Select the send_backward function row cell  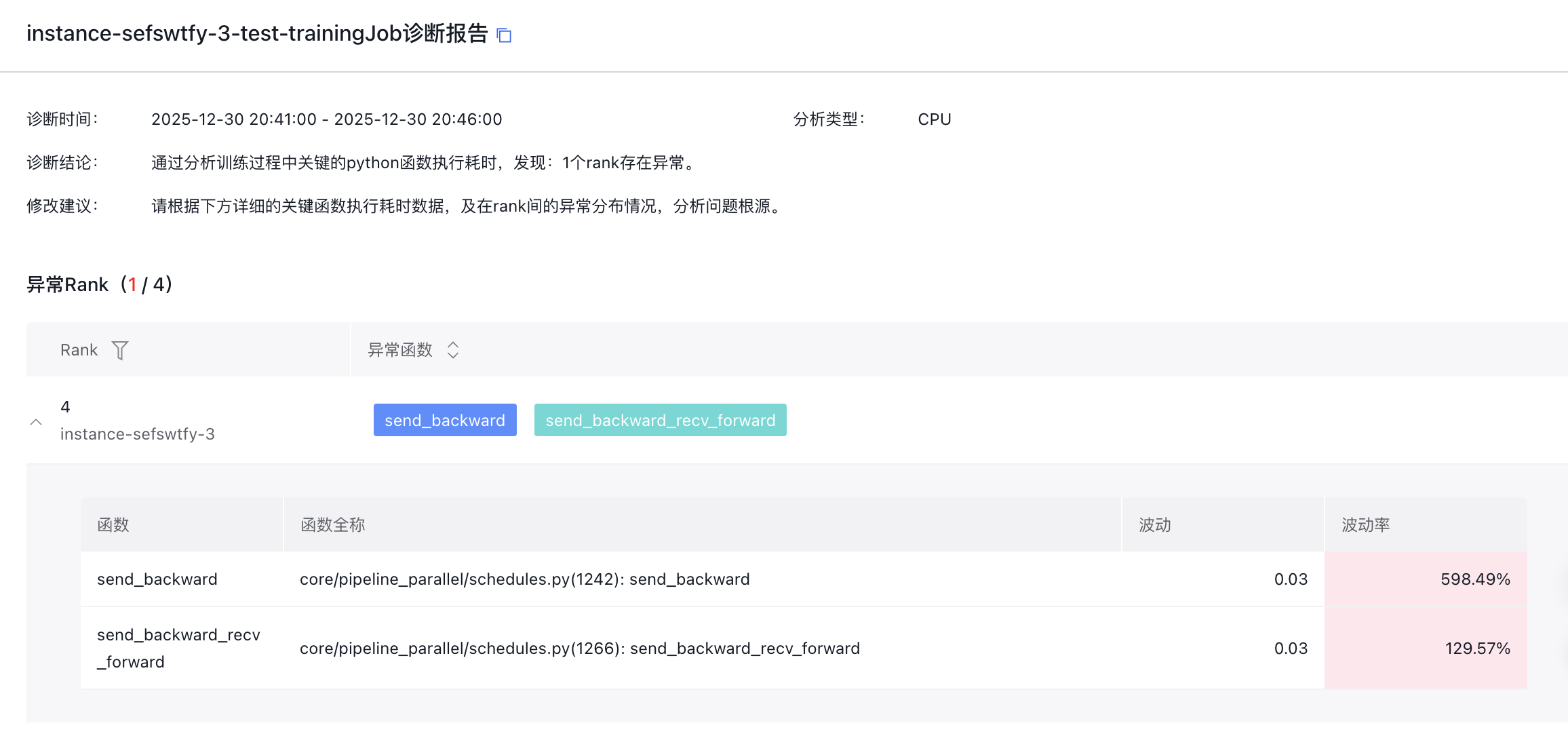pos(157,579)
